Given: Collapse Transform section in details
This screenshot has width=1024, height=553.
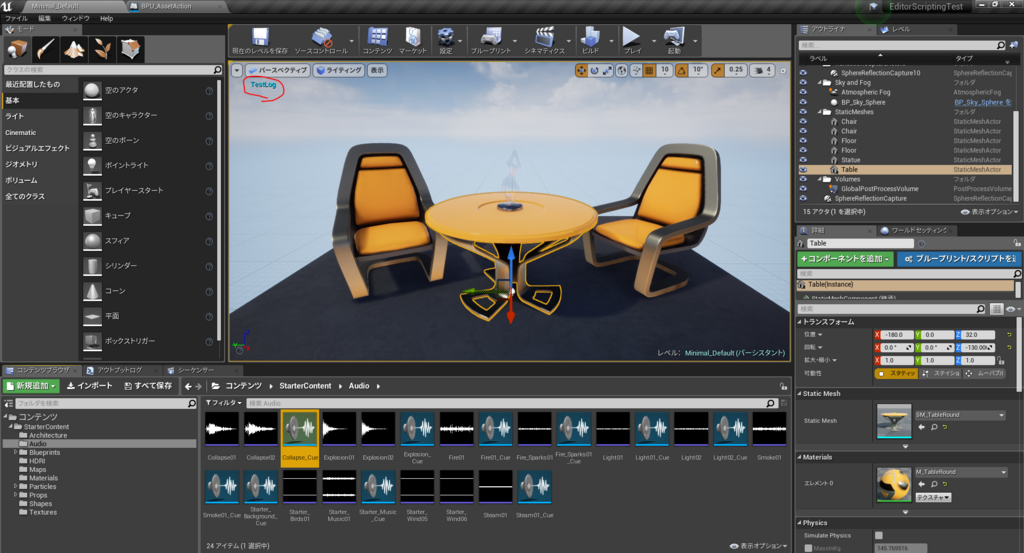Looking at the screenshot, I should click(x=799, y=322).
